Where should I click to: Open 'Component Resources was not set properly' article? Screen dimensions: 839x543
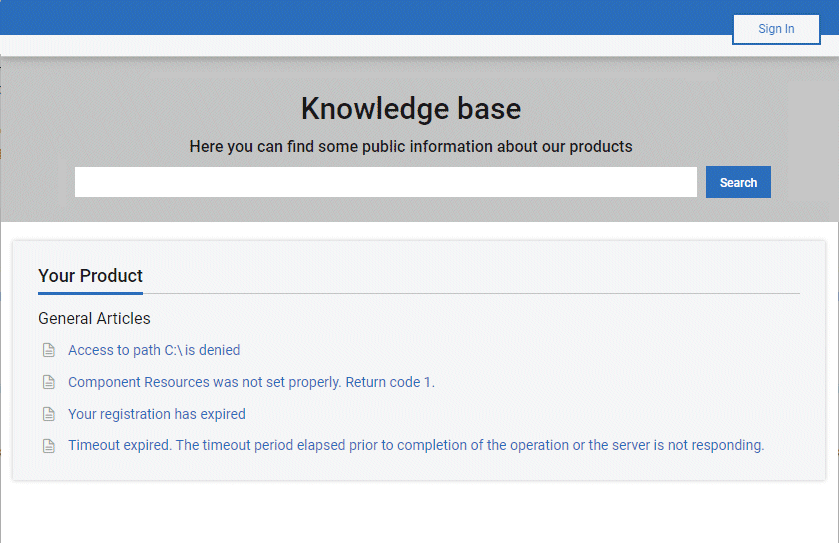(251, 382)
